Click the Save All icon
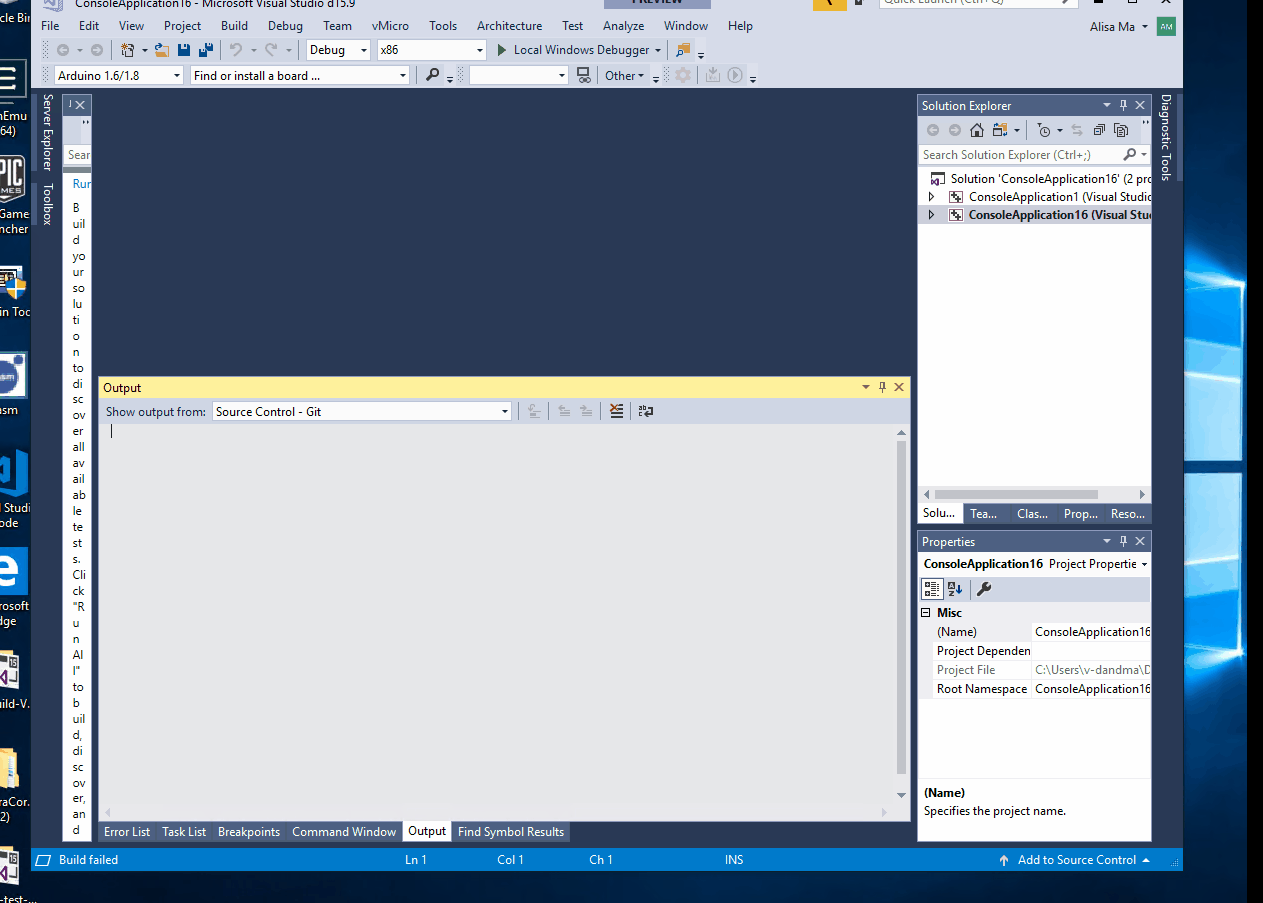This screenshot has height=903, width=1263. point(206,50)
